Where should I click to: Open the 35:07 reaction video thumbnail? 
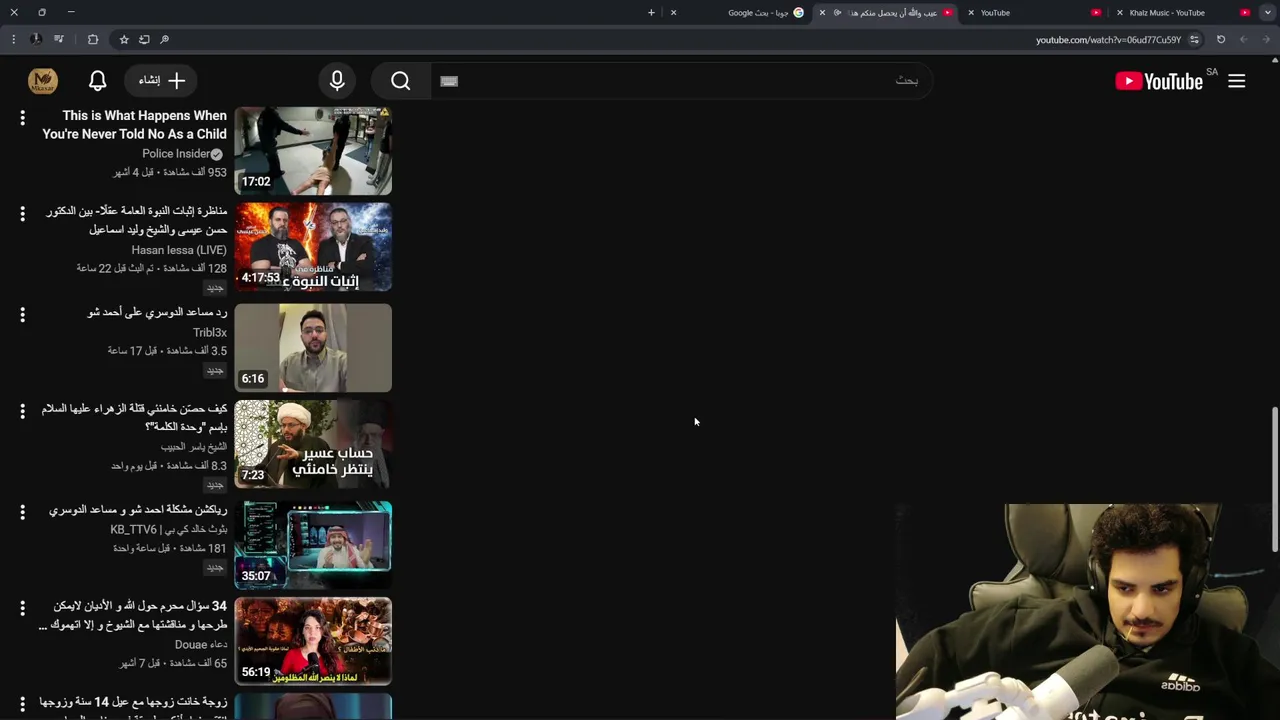pos(313,545)
